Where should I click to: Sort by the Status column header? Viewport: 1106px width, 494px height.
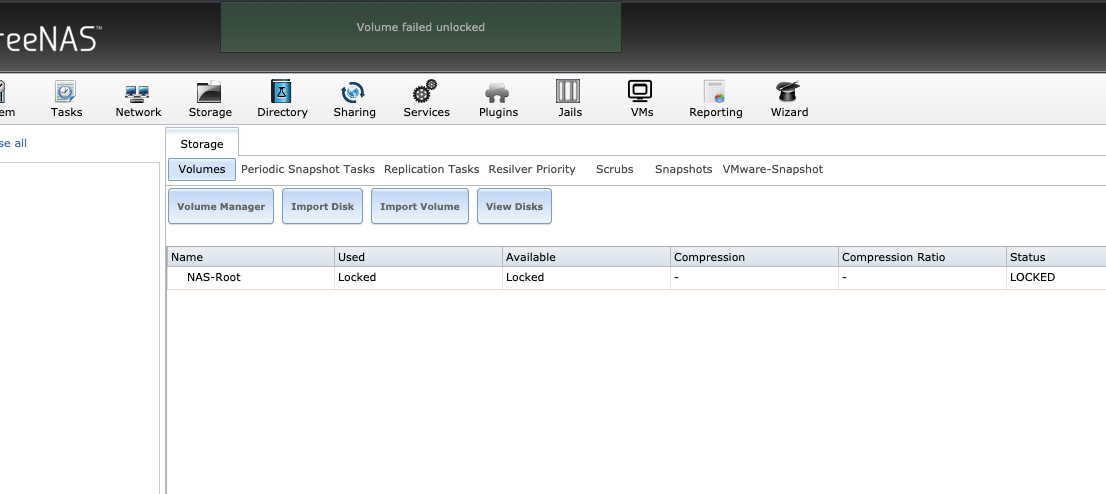[1056, 257]
